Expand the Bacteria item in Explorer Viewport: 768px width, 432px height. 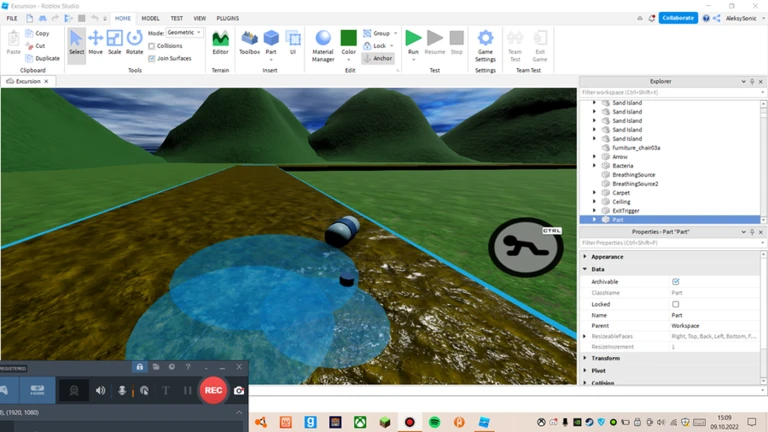pos(595,166)
